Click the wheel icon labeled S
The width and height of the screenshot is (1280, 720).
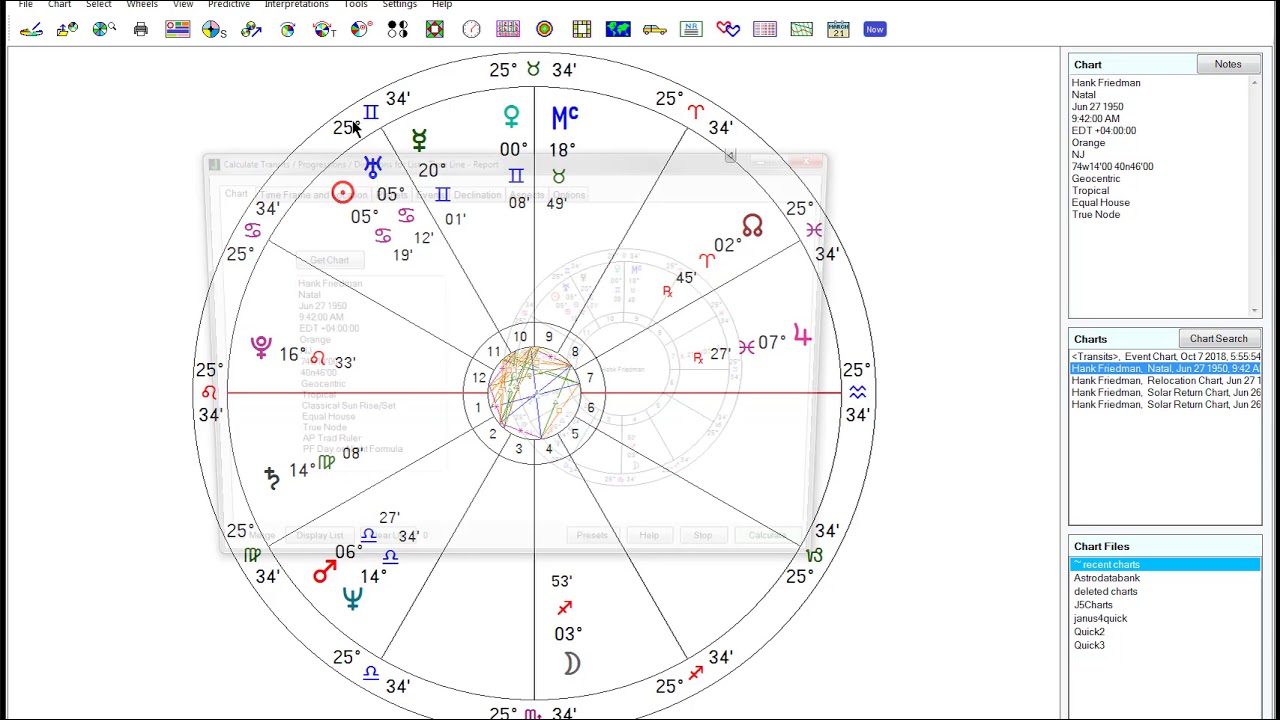[214, 29]
